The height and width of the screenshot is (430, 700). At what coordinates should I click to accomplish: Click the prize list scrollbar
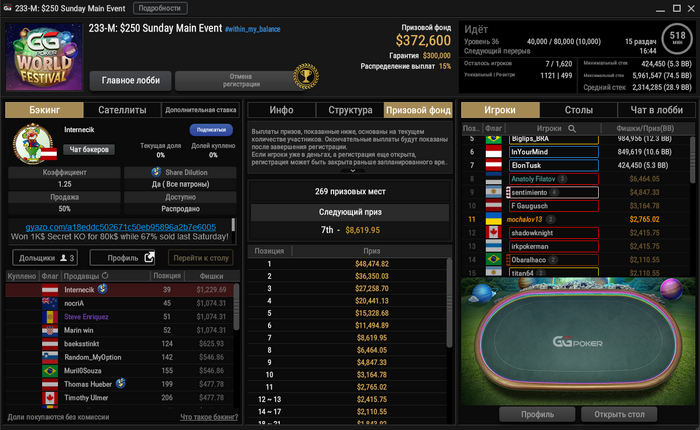[449, 302]
